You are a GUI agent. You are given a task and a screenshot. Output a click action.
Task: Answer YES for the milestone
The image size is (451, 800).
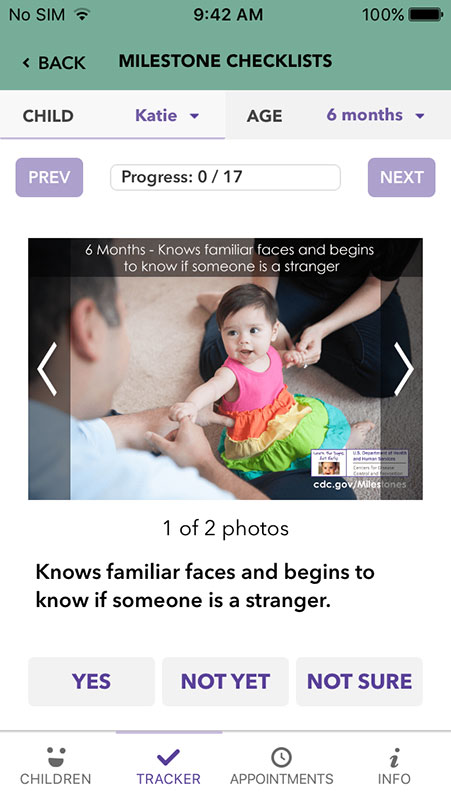point(91,682)
